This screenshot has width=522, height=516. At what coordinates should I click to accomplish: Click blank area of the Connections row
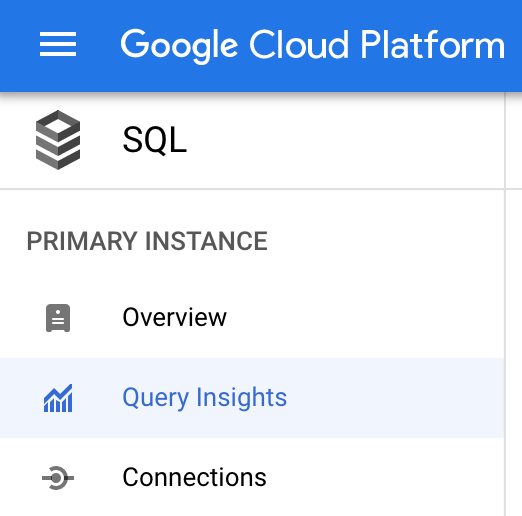(383, 478)
